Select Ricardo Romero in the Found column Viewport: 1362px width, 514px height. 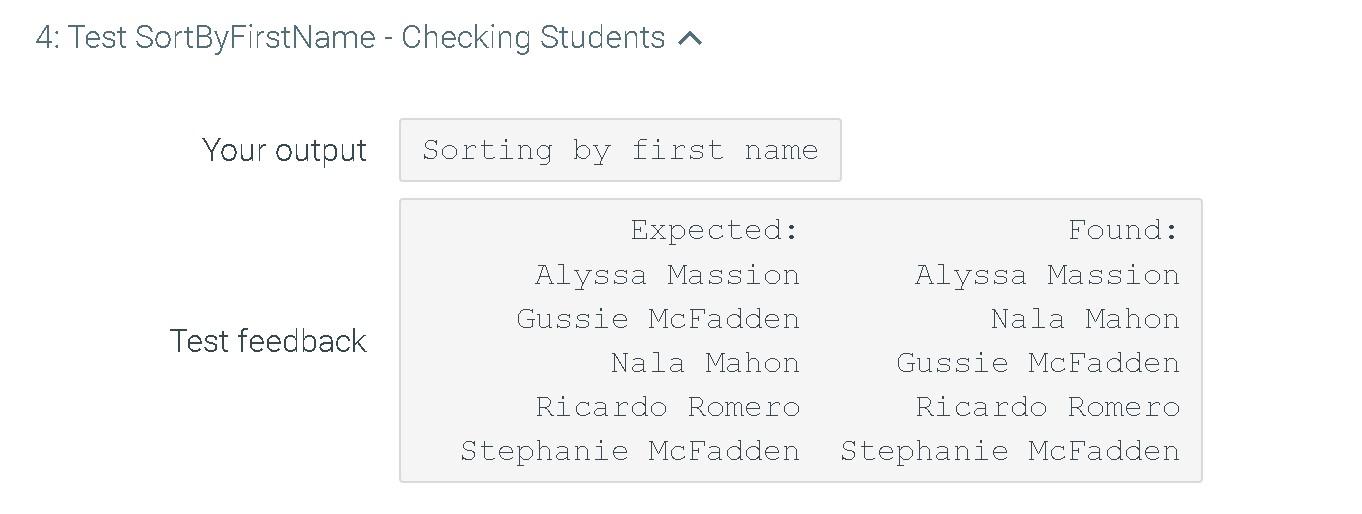(1047, 407)
